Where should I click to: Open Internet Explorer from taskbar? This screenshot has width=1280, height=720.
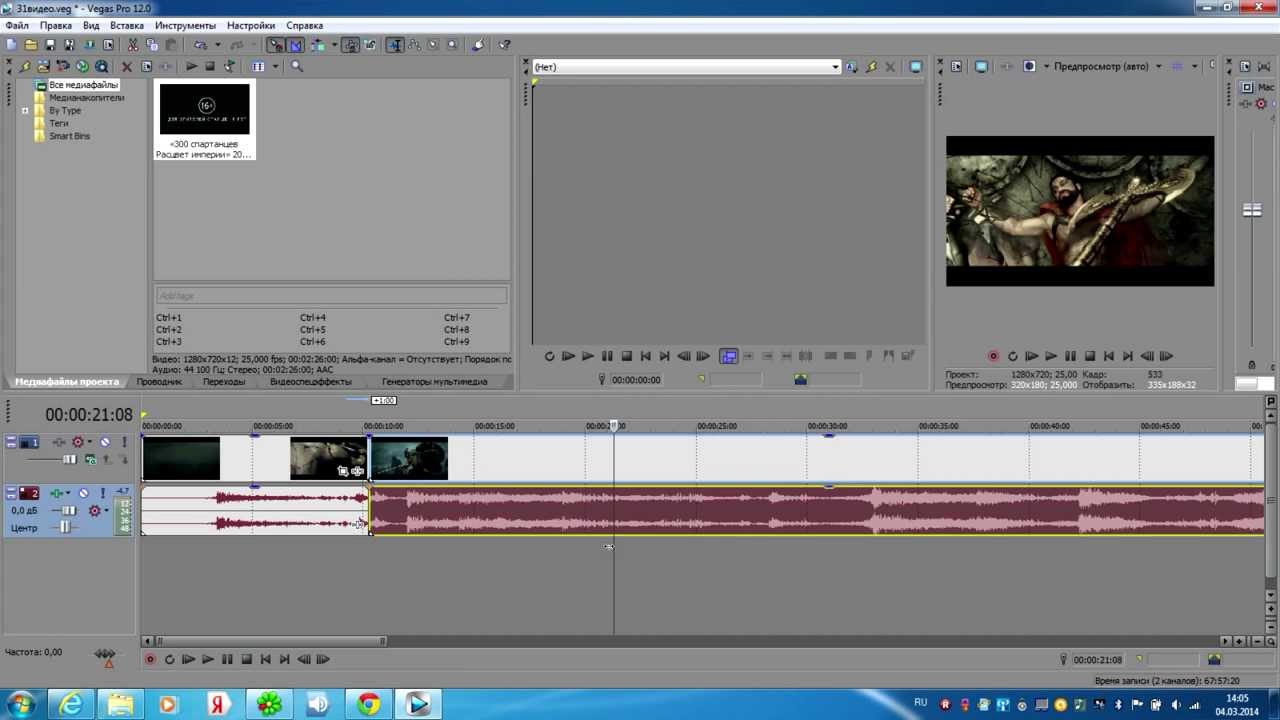71,705
